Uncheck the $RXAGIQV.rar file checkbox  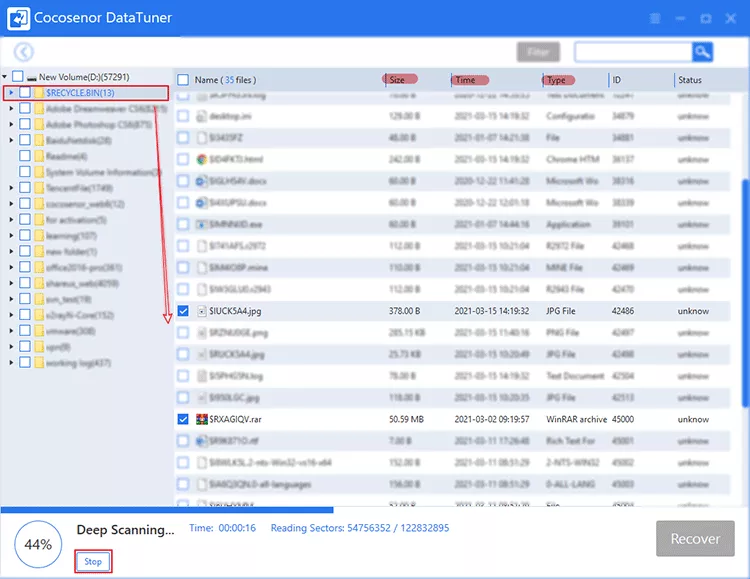pyautogui.click(x=183, y=419)
